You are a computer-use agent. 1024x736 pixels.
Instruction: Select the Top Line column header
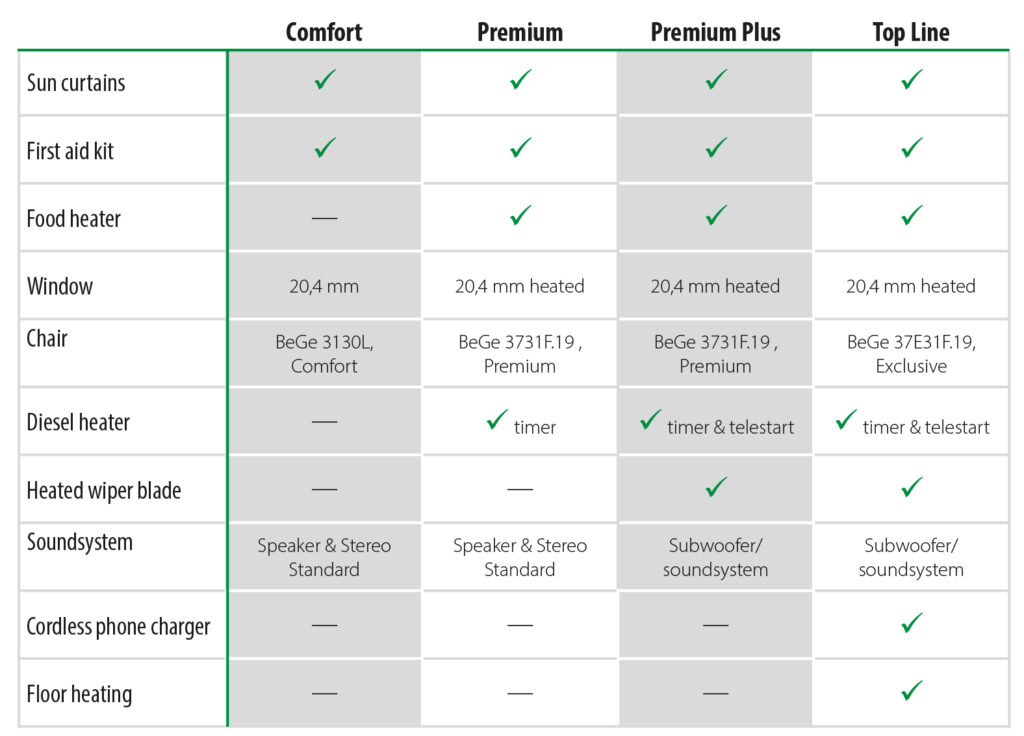(911, 32)
